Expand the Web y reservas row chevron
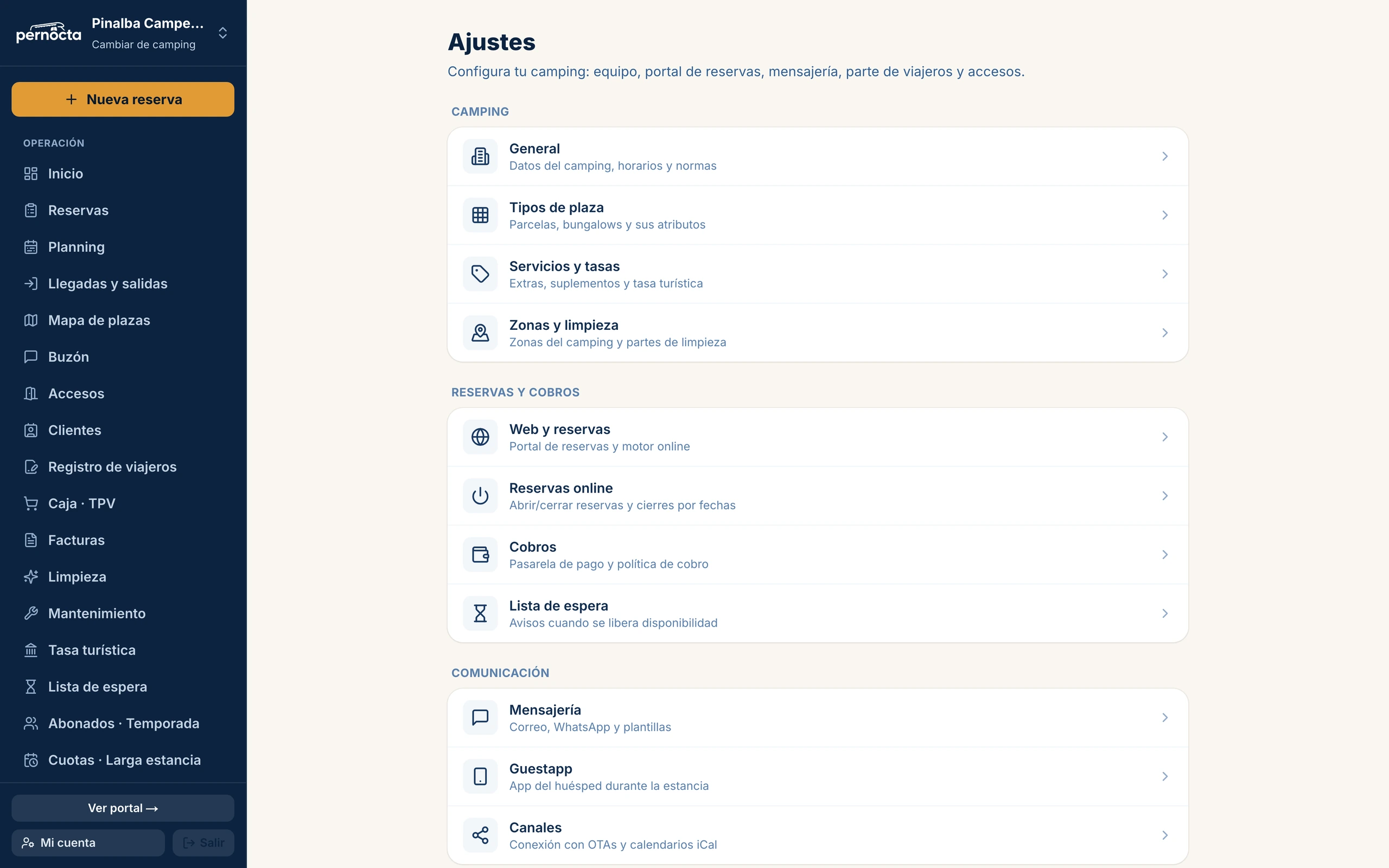The height and width of the screenshot is (868, 1389). [x=1165, y=437]
